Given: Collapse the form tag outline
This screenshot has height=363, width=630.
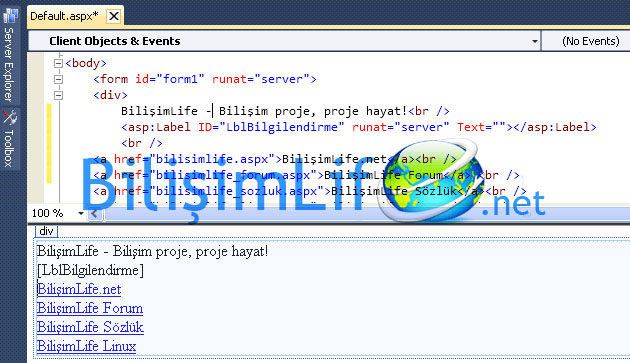Looking at the screenshot, I should (x=58, y=79).
